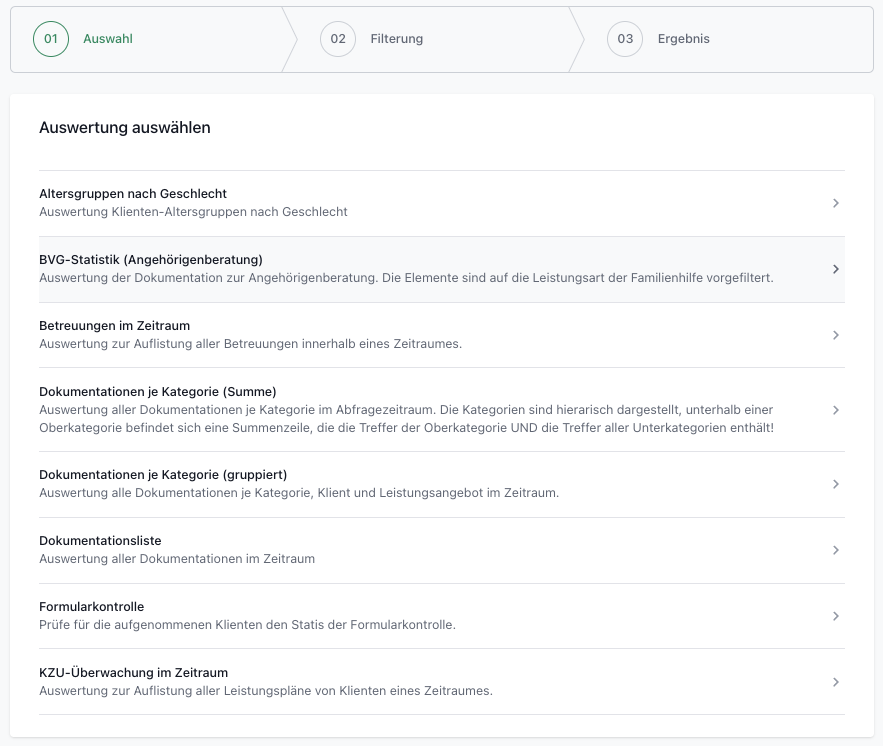Select Altersgruppen nach Geschlecht report
This screenshot has height=746, width=883.
pyautogui.click(x=442, y=203)
